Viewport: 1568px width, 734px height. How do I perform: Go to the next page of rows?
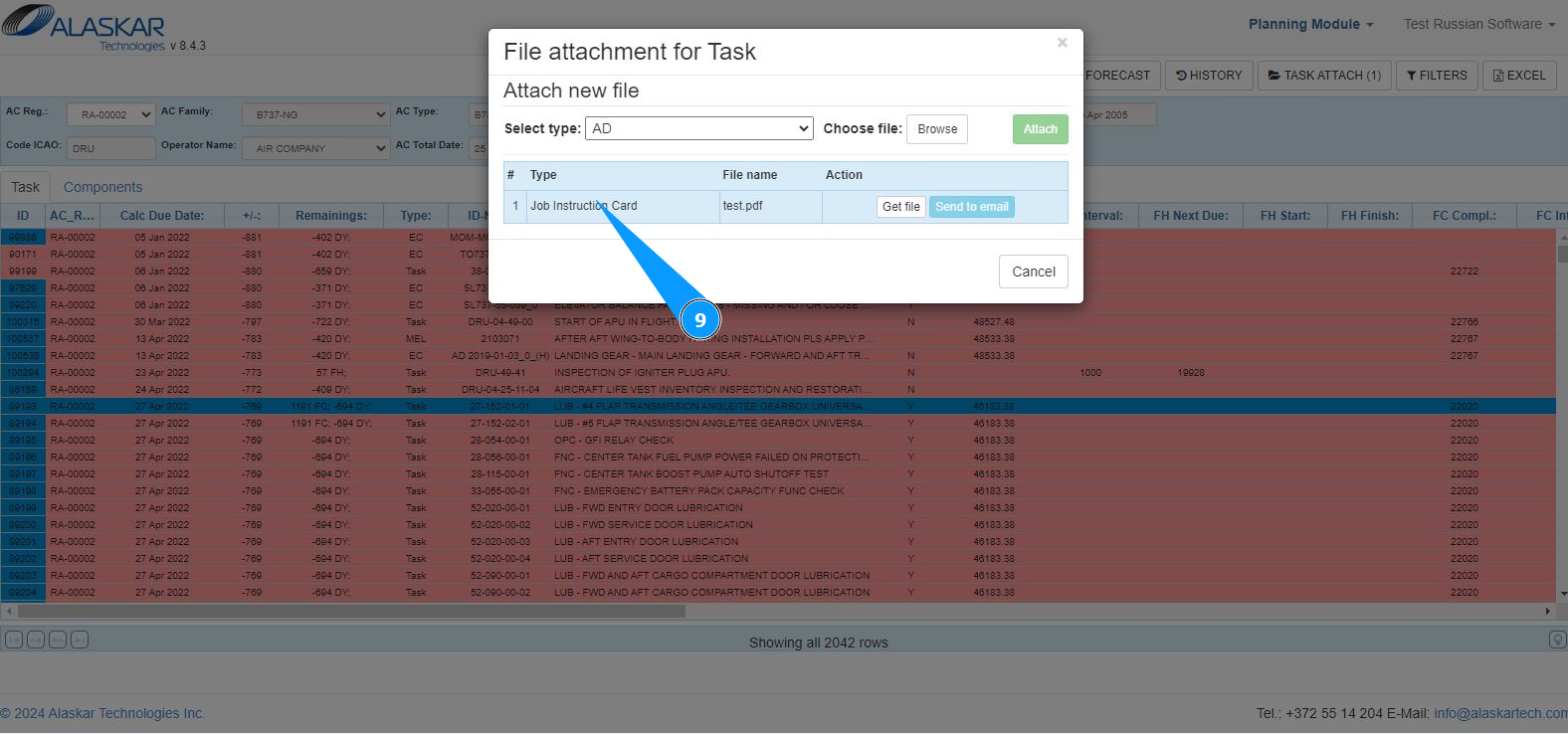(58, 640)
